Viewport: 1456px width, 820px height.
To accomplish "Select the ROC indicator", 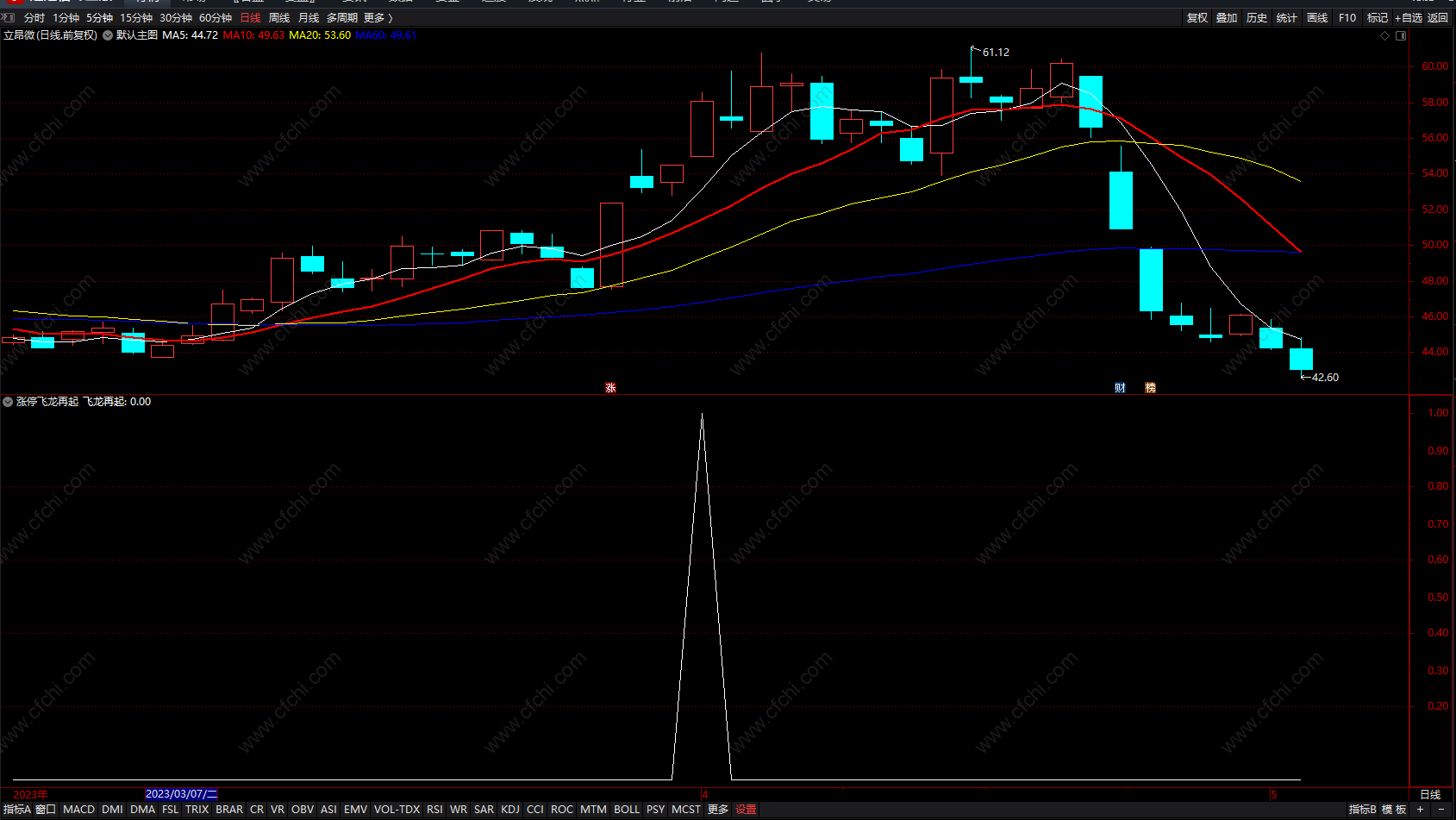I will [562, 810].
